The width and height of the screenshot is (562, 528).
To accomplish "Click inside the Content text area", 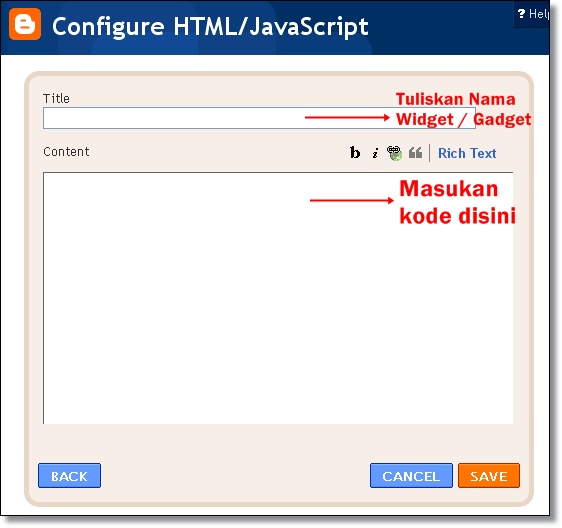I will [x=278, y=298].
